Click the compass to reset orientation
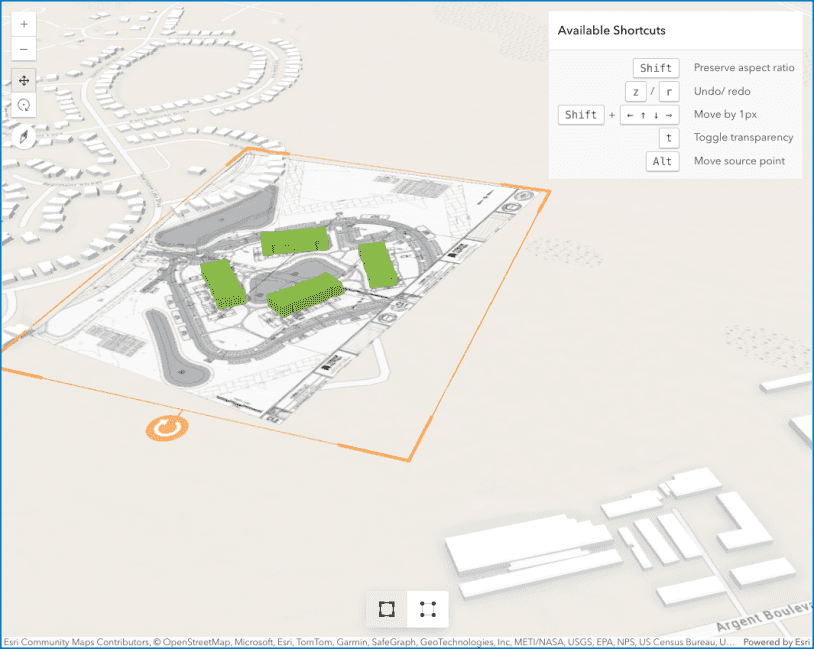 point(24,137)
